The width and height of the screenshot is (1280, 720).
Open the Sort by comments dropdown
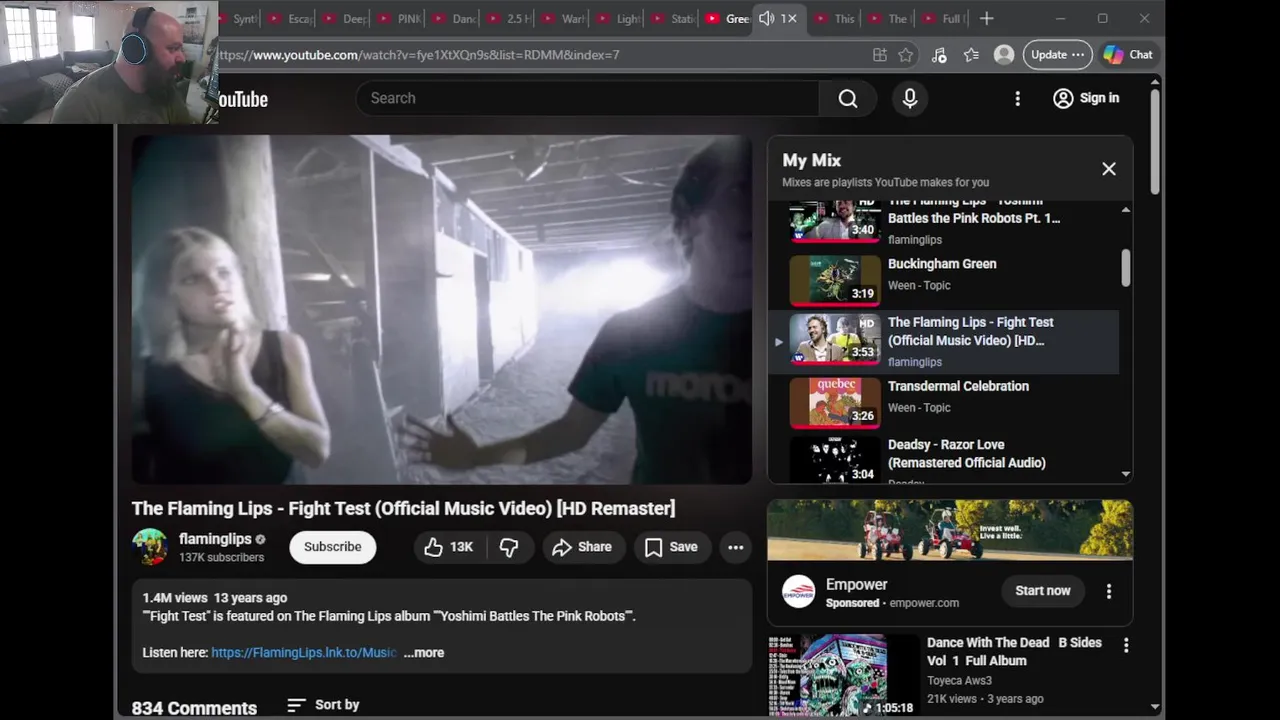(x=323, y=705)
